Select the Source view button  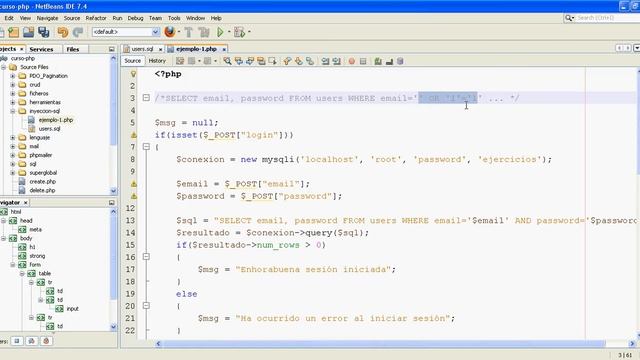point(133,61)
